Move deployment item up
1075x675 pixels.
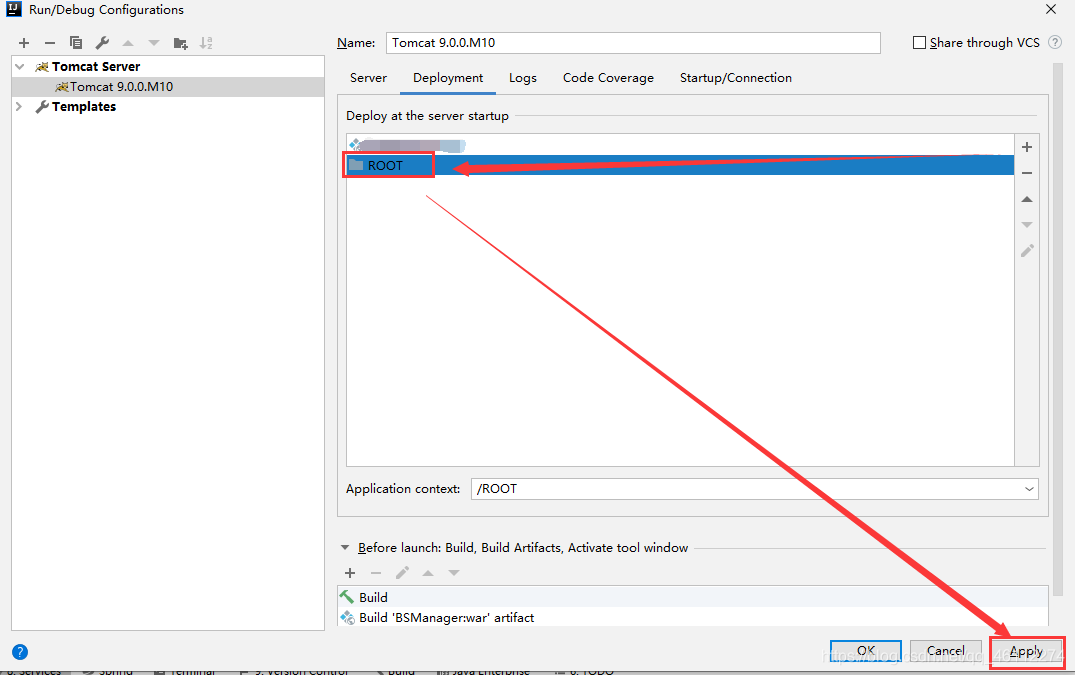[x=1027, y=199]
